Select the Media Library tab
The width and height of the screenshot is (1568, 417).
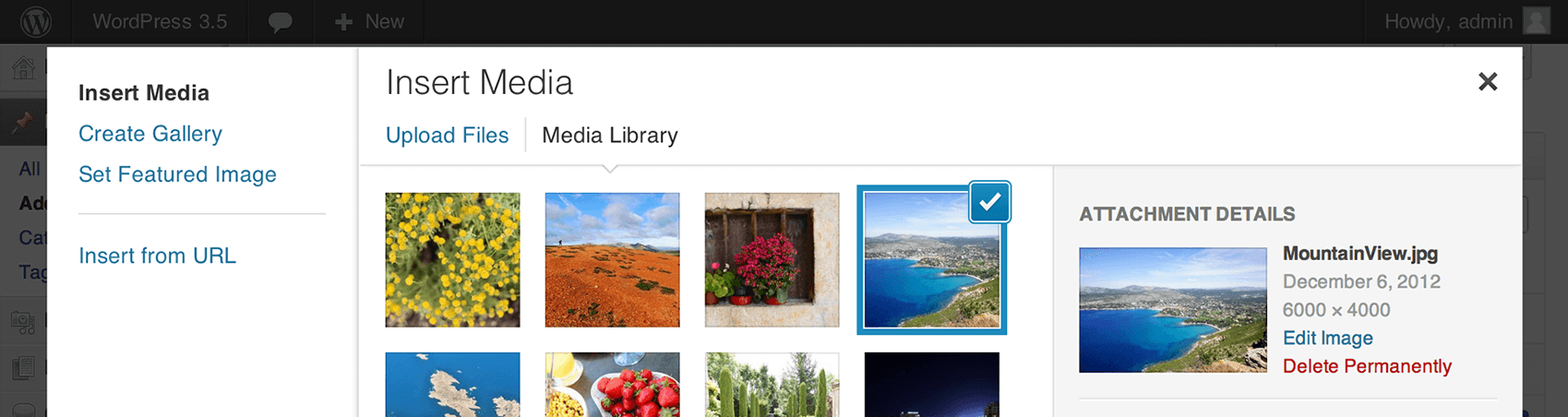(x=610, y=135)
